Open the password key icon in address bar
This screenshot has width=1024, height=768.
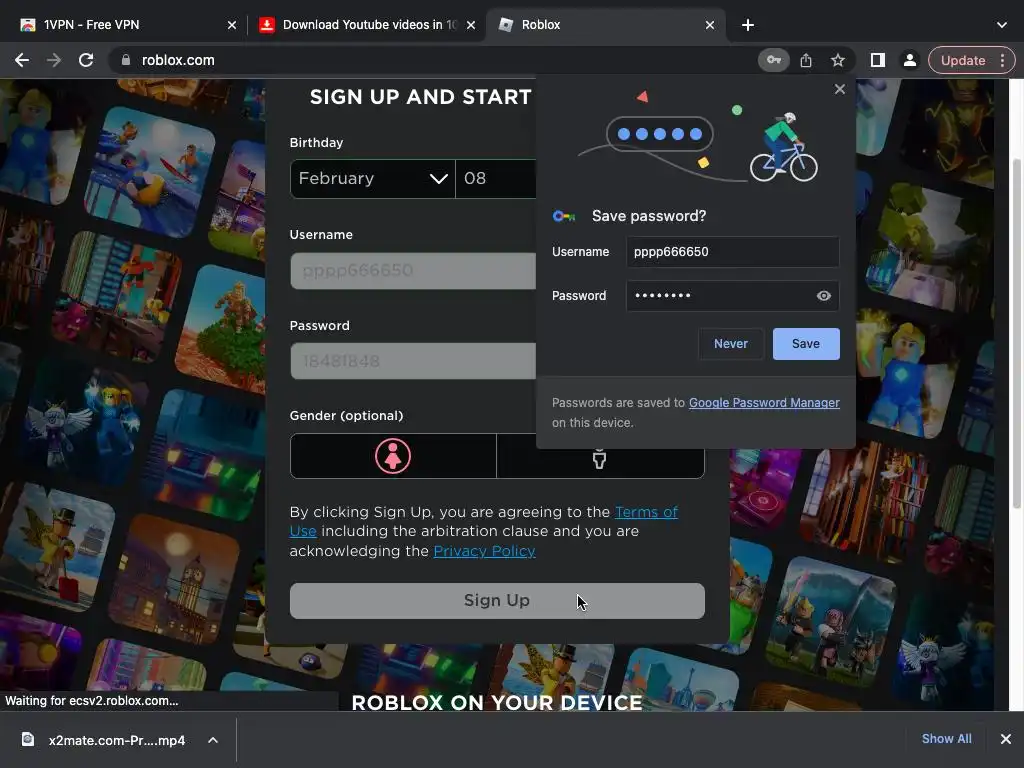[773, 60]
